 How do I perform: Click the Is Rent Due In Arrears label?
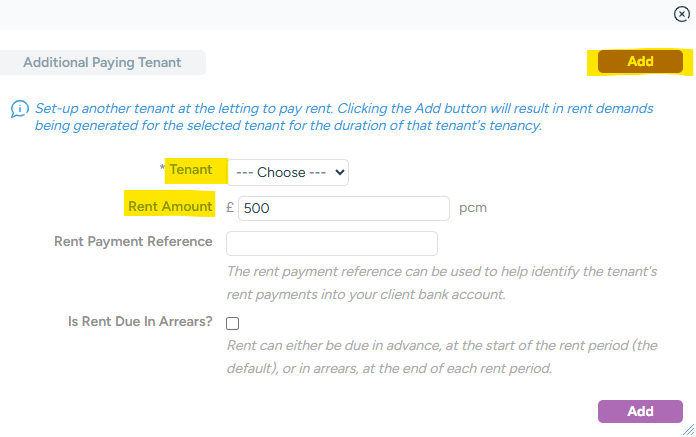[x=134, y=322]
